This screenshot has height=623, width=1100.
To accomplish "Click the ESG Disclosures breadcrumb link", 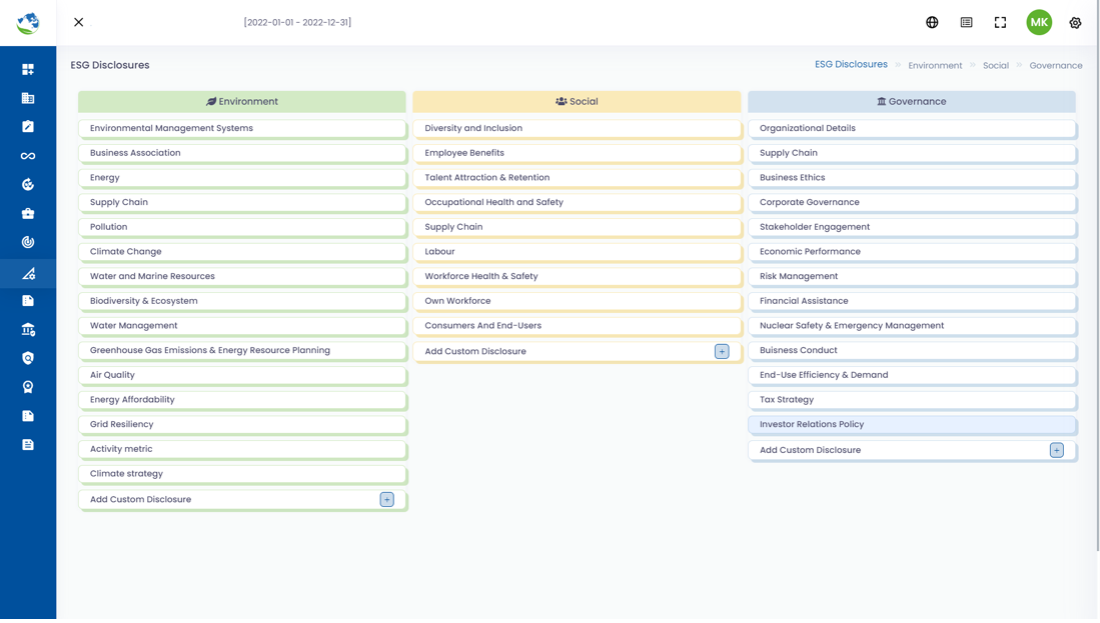I will pos(851,64).
